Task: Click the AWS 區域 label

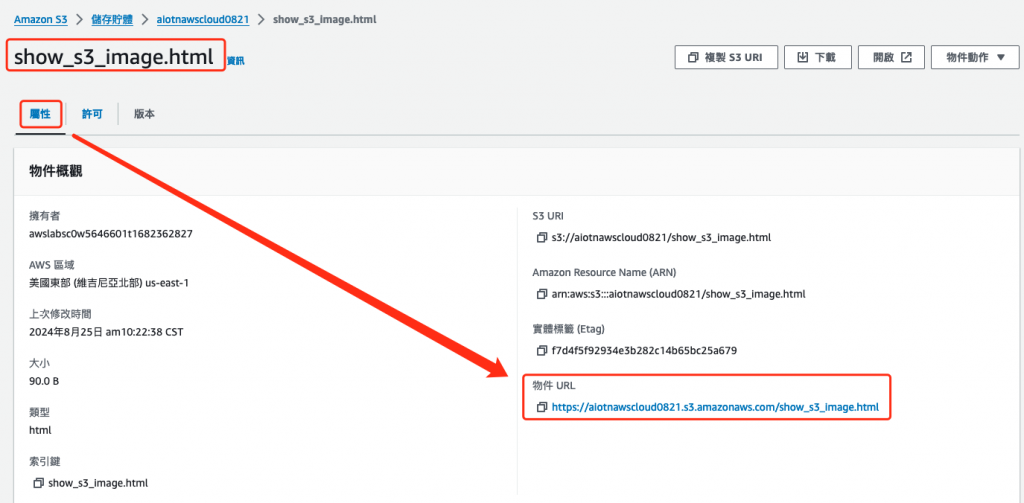Action: tap(52, 265)
